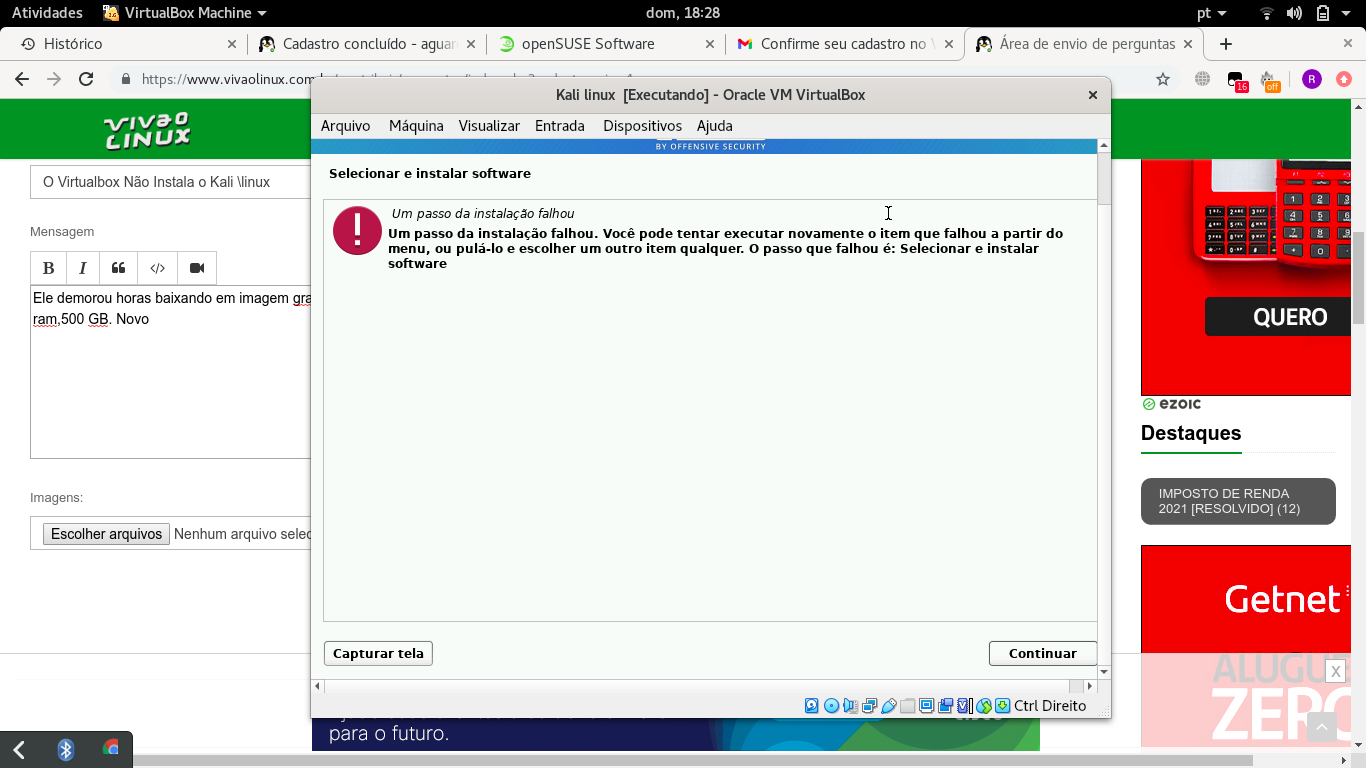Click inside the Mensagem text area

tap(170, 372)
